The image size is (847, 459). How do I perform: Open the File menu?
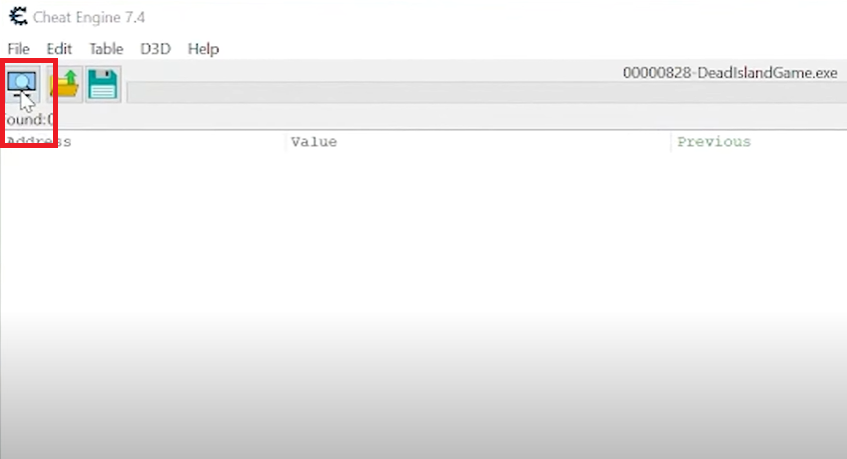point(18,49)
